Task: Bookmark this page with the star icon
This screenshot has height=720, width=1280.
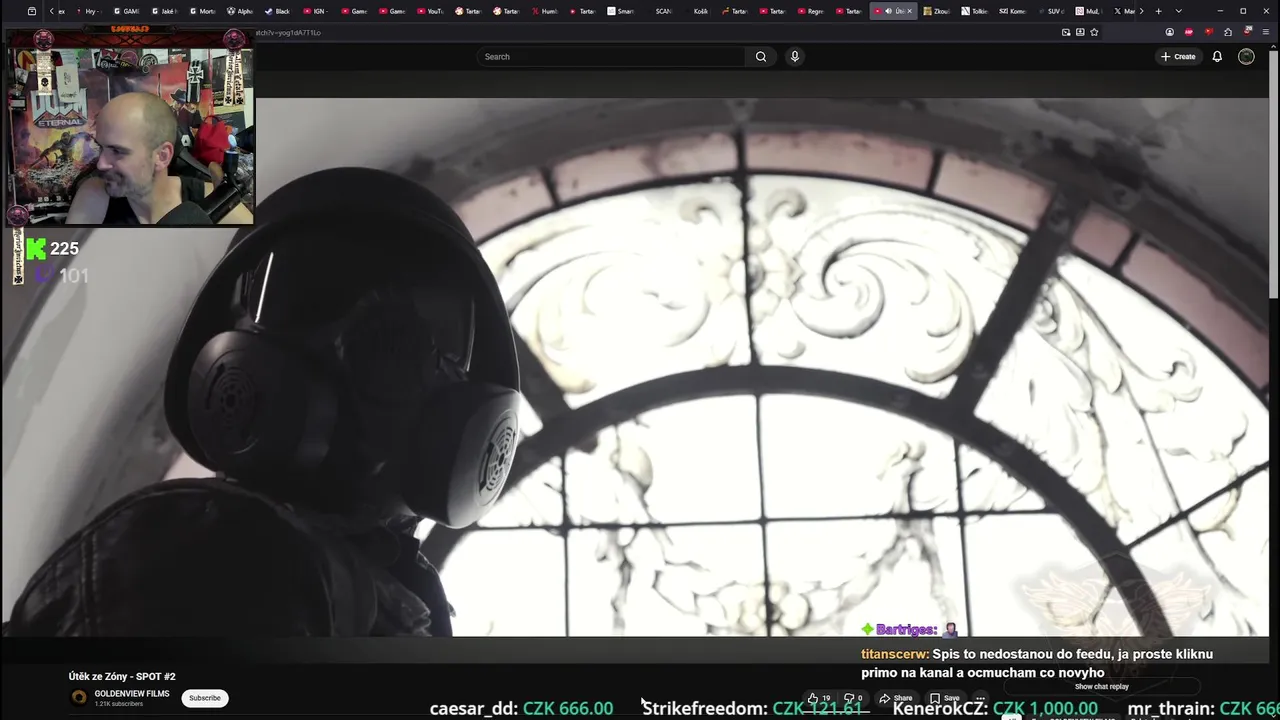Action: pyautogui.click(x=1094, y=32)
